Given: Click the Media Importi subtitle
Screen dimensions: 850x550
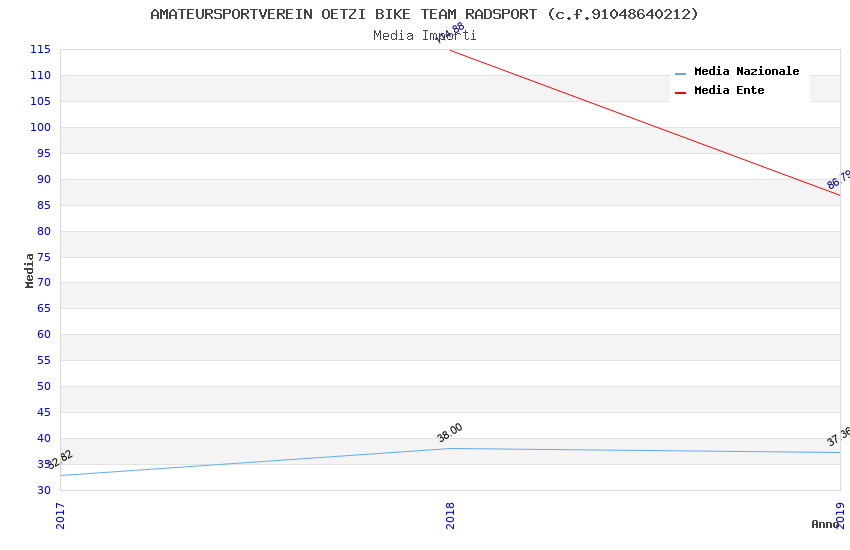Looking at the screenshot, I should (x=424, y=36).
